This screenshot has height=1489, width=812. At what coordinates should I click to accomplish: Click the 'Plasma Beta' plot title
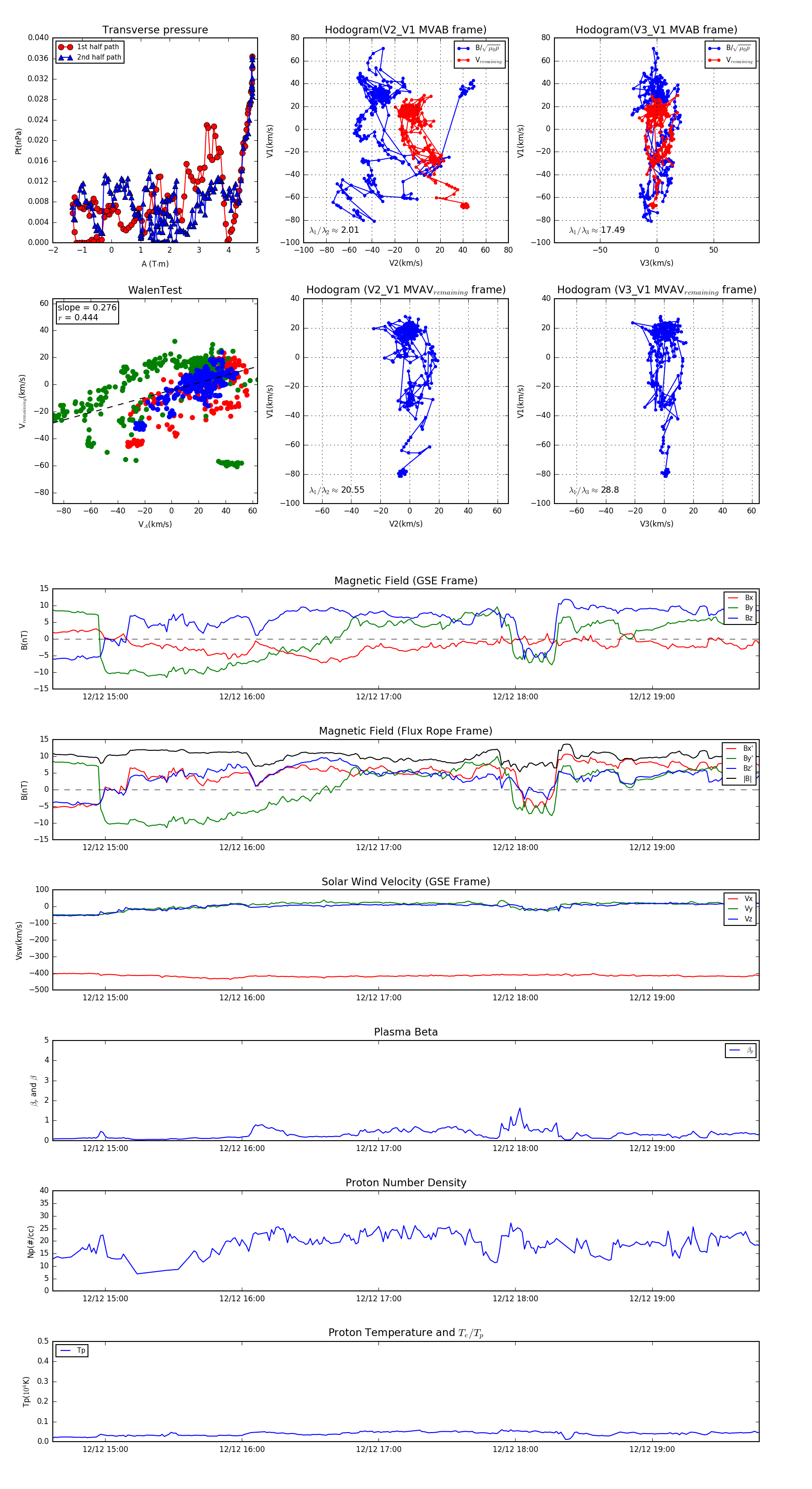click(x=406, y=1032)
